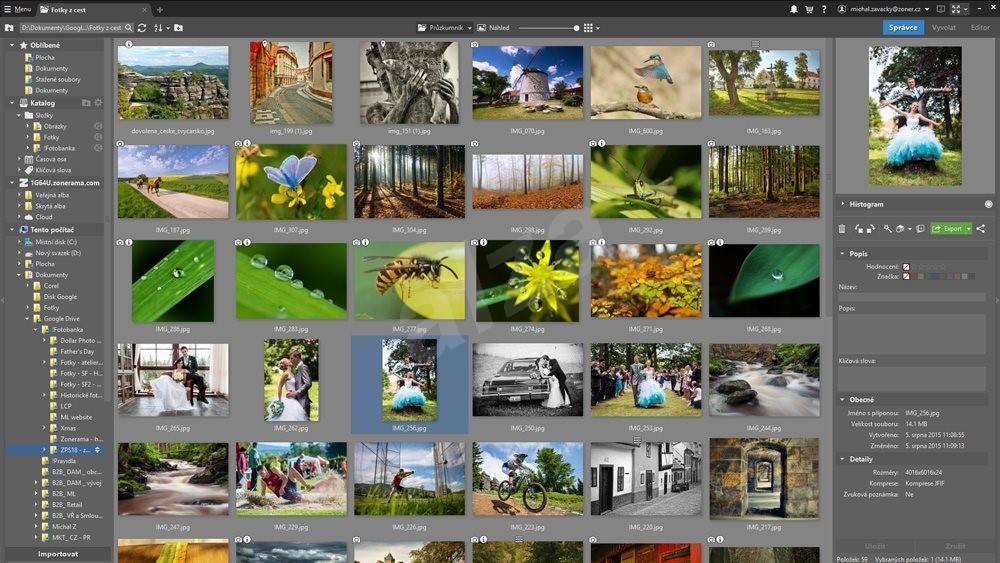Select Klíčová slova in Katalog
This screenshot has width=1000, height=563.
point(53,170)
